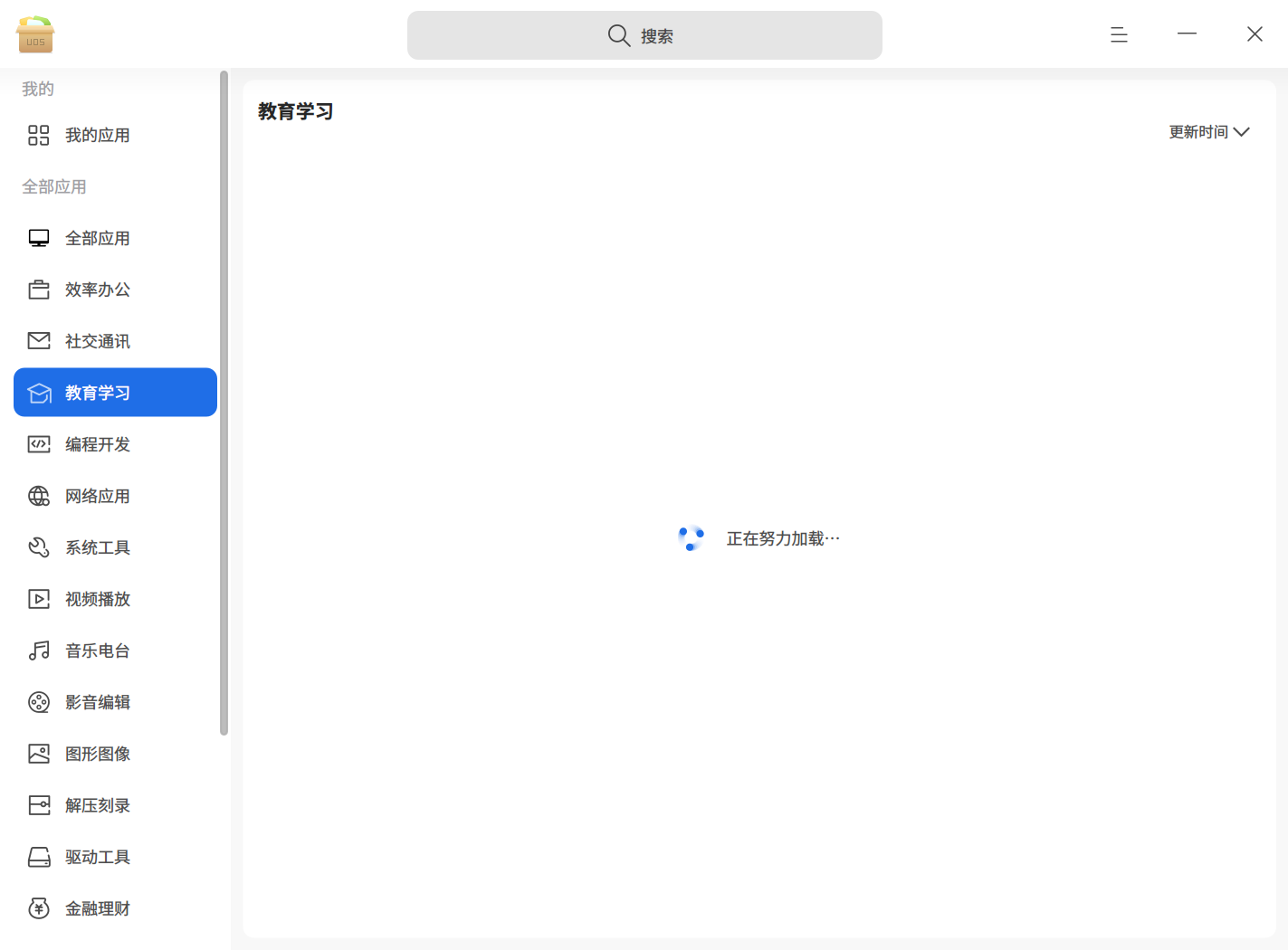Open the 影音编辑 film reel icon
The height and width of the screenshot is (950, 1288).
click(39, 702)
